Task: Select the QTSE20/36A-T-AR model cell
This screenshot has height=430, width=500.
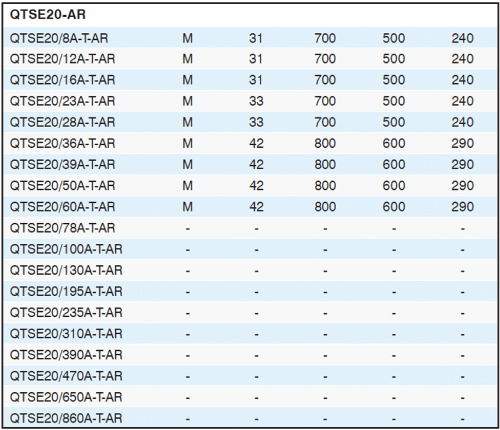Action: point(62,143)
